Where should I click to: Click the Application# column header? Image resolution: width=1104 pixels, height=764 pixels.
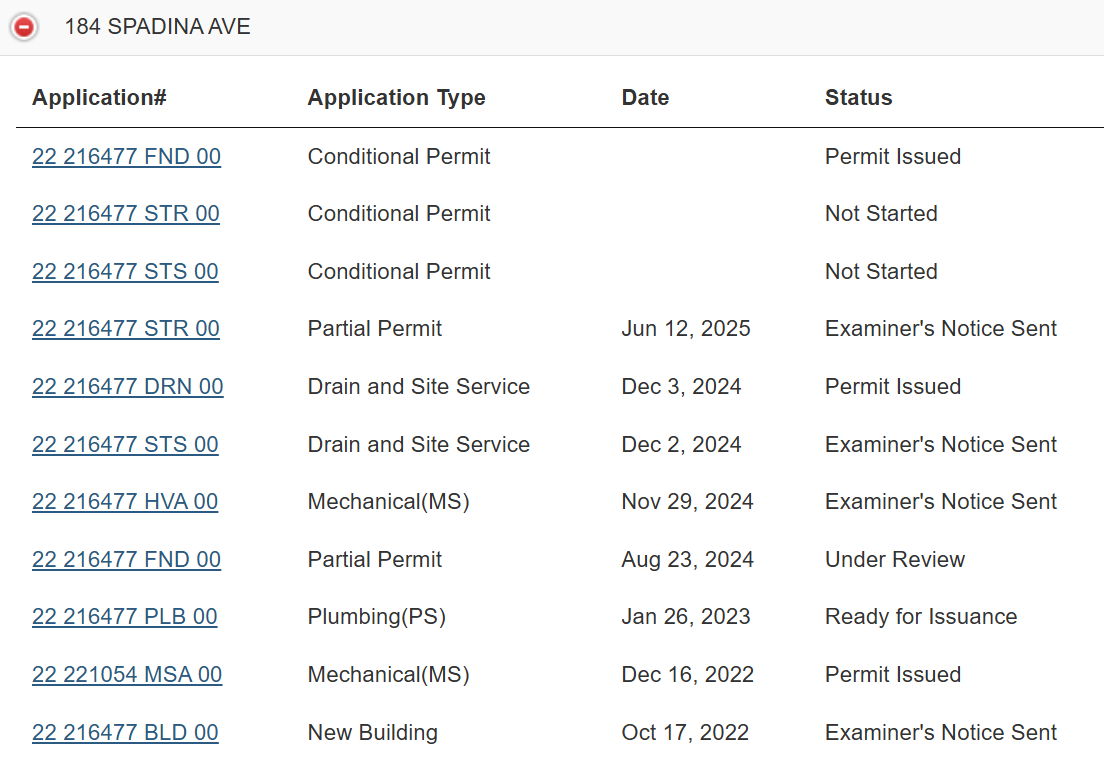tap(99, 98)
